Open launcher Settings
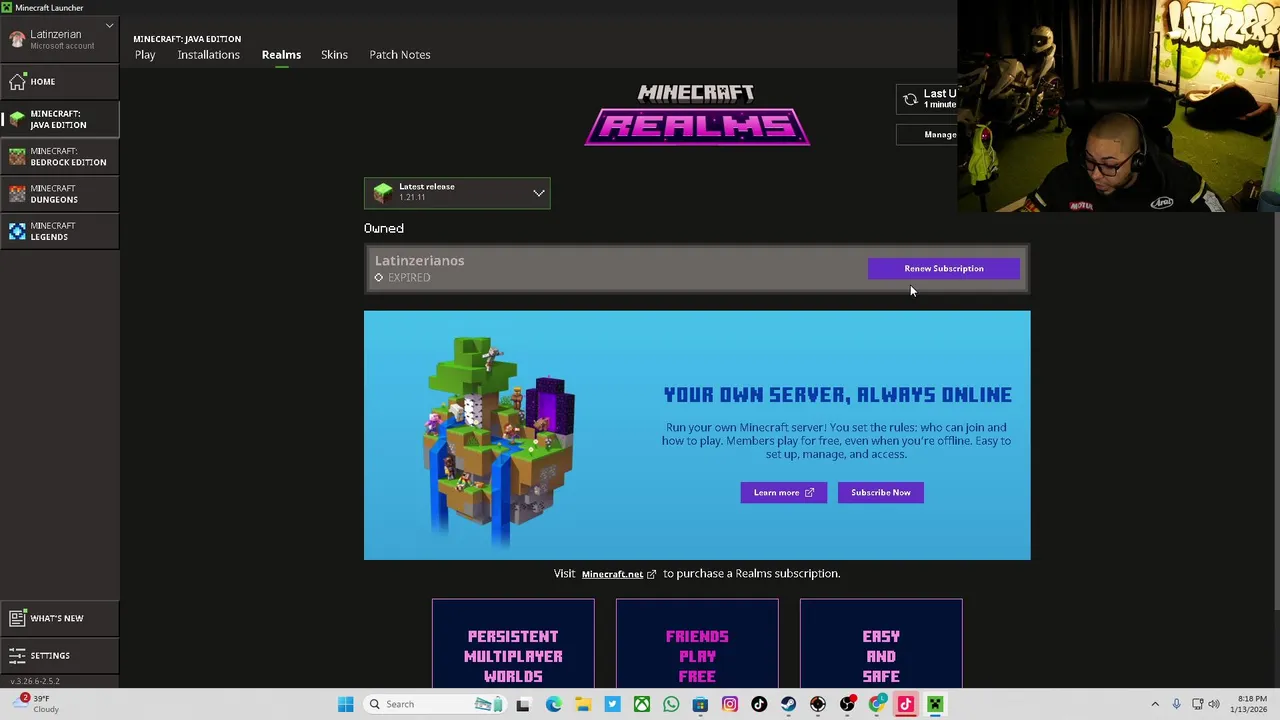 59,655
